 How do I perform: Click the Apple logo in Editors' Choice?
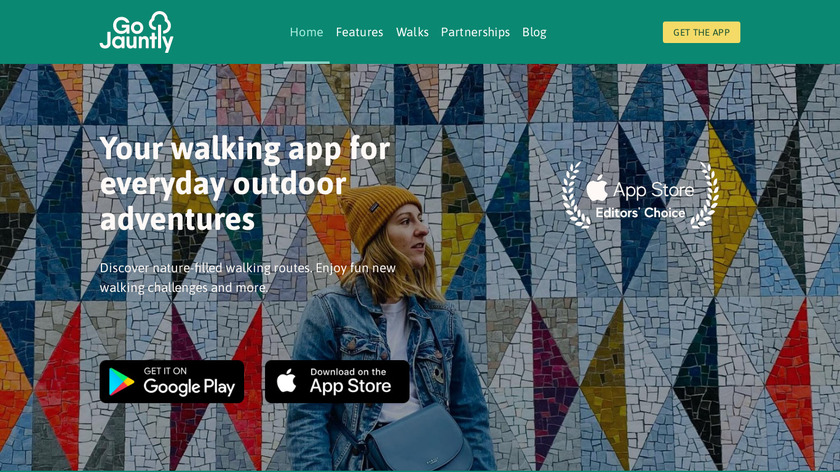click(x=597, y=188)
